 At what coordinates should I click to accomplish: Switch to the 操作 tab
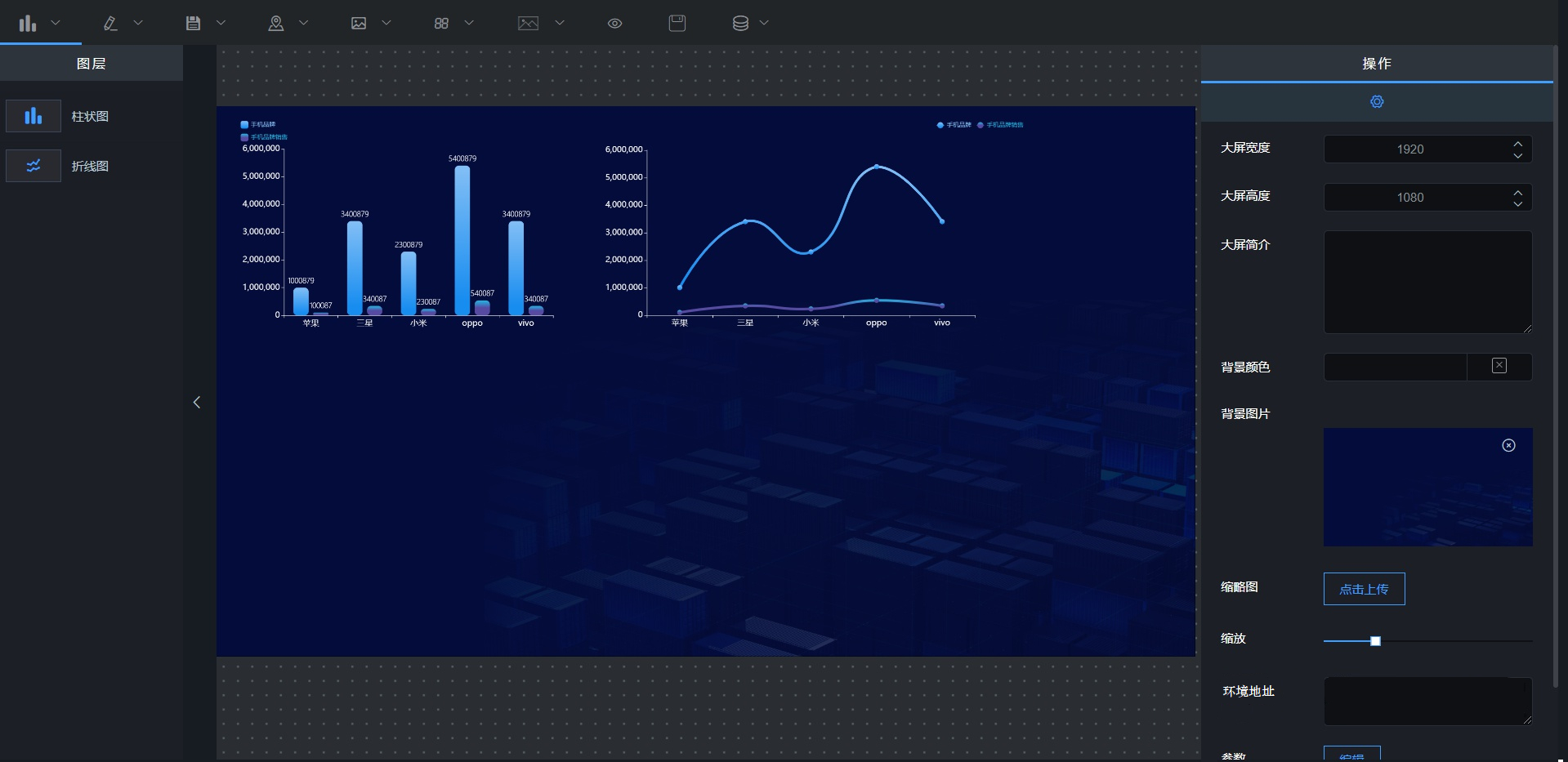point(1377,63)
